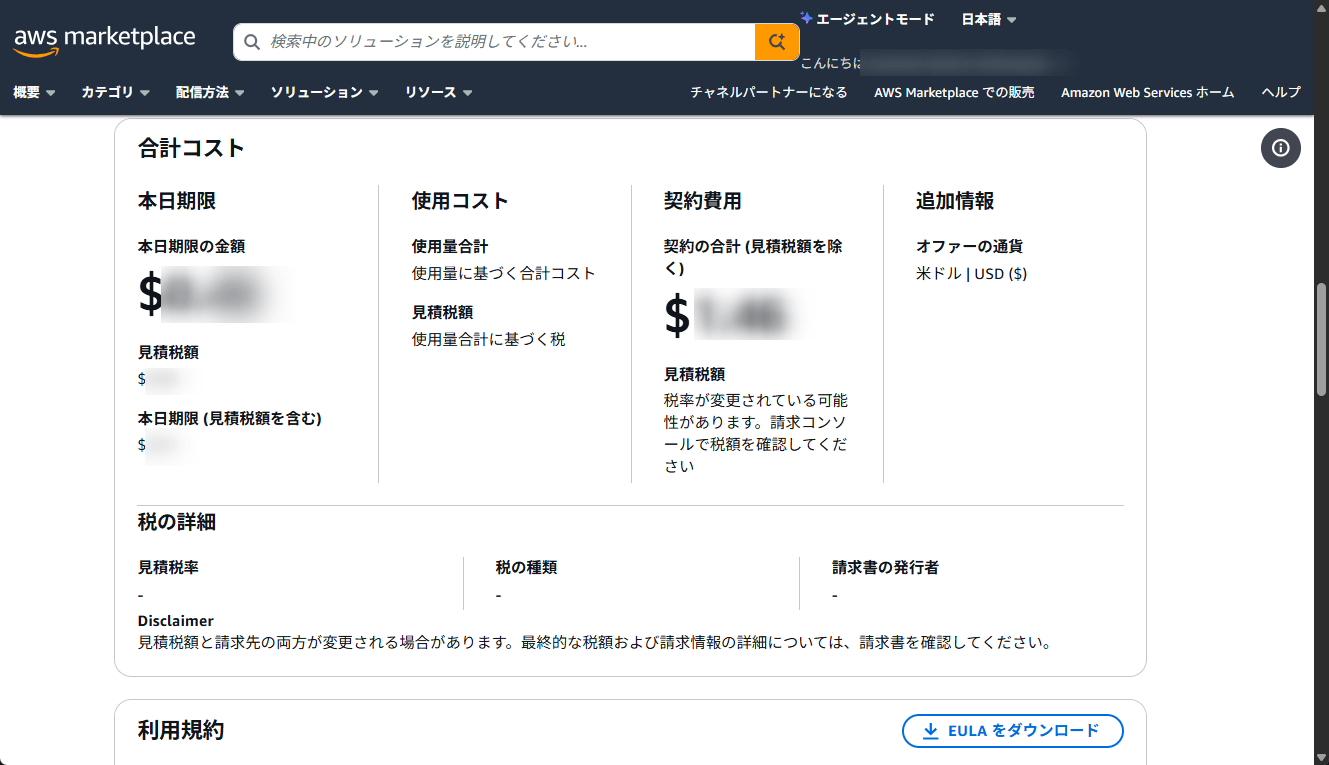Open the info panel circle icon

coord(1280,148)
